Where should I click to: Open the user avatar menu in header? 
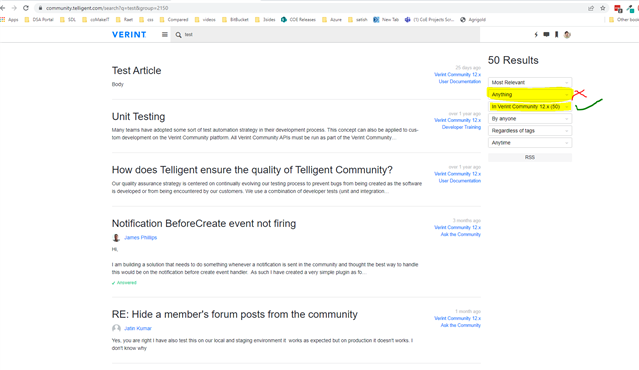click(x=567, y=35)
